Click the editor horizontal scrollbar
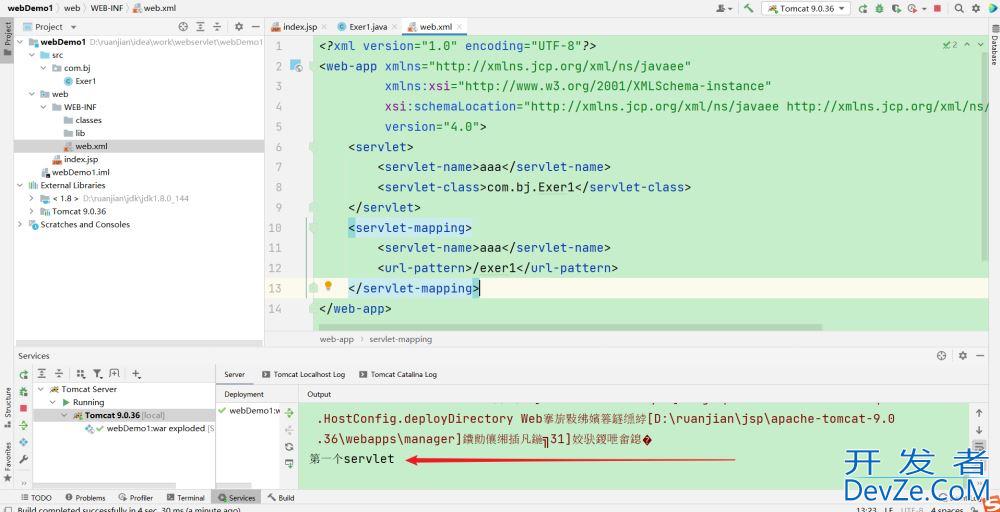 (x=571, y=327)
